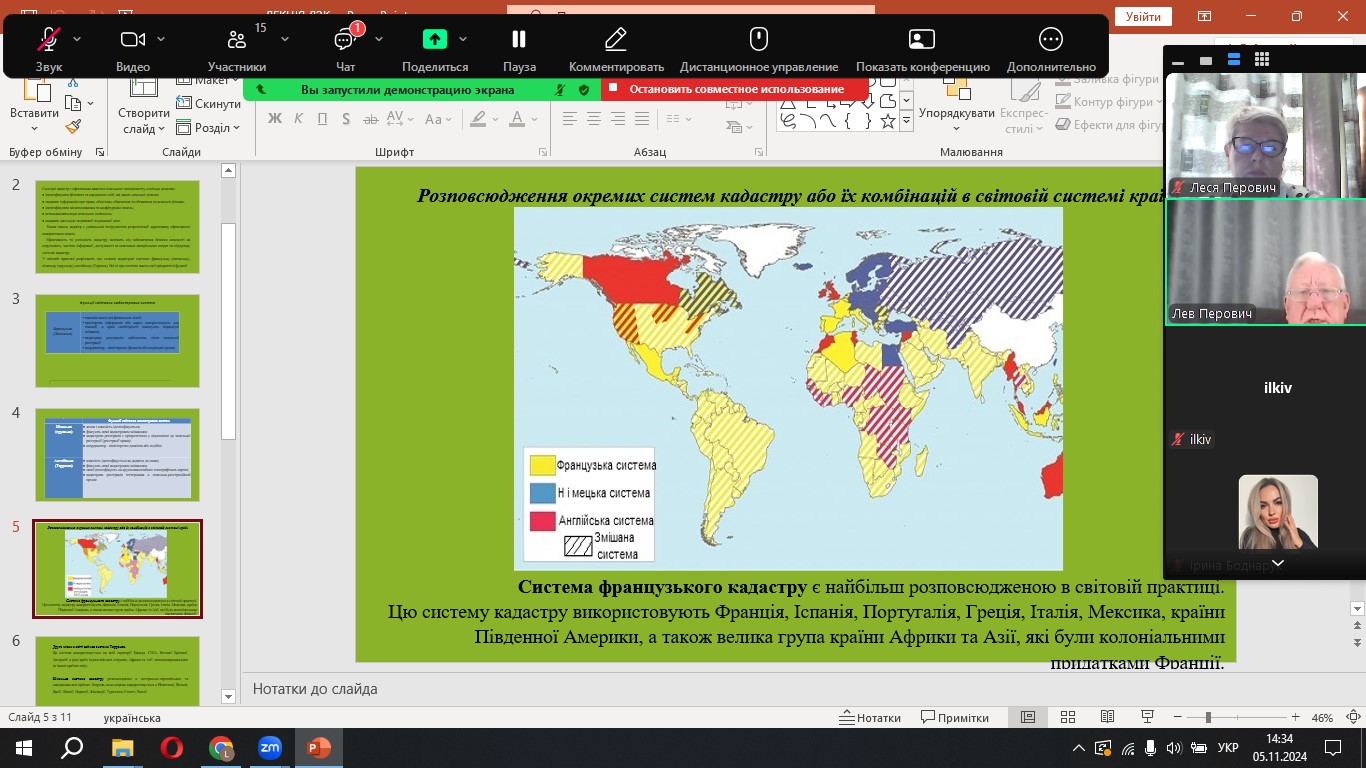This screenshot has height=768, width=1366.
Task: Open the Примітки comments pane
Action: [x=955, y=718]
